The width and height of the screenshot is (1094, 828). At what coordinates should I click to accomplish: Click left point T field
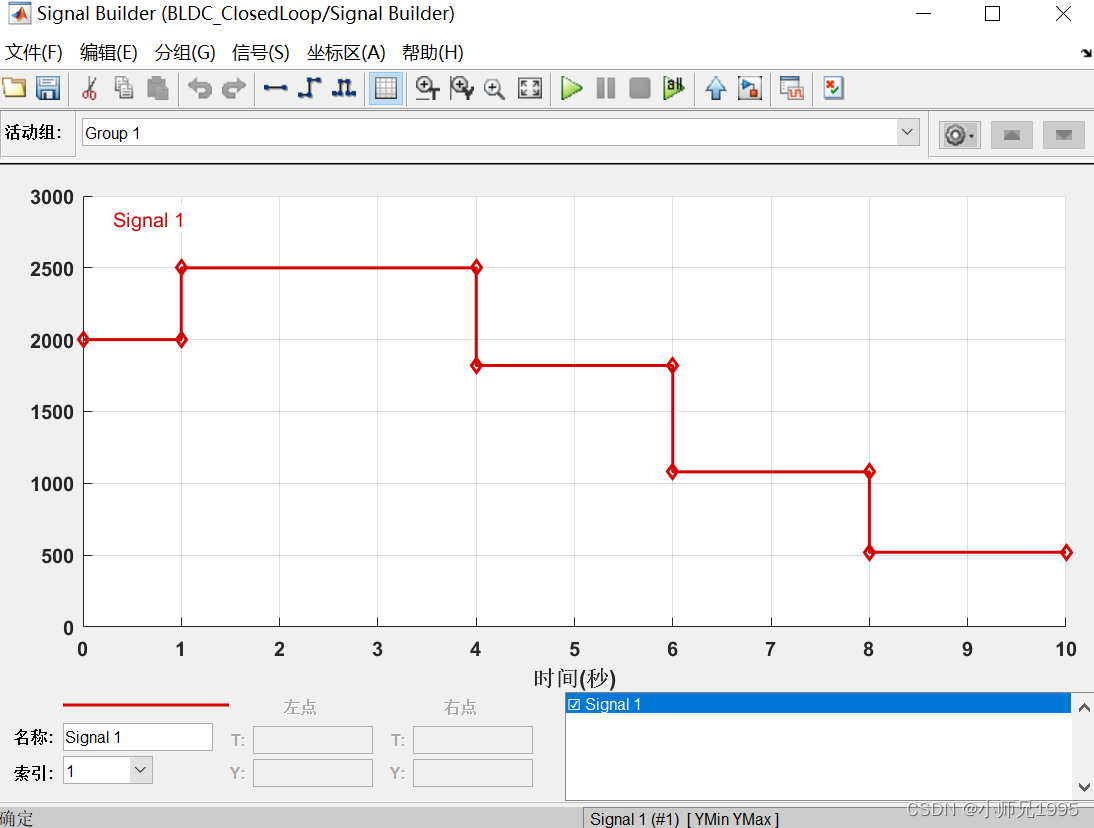click(313, 740)
